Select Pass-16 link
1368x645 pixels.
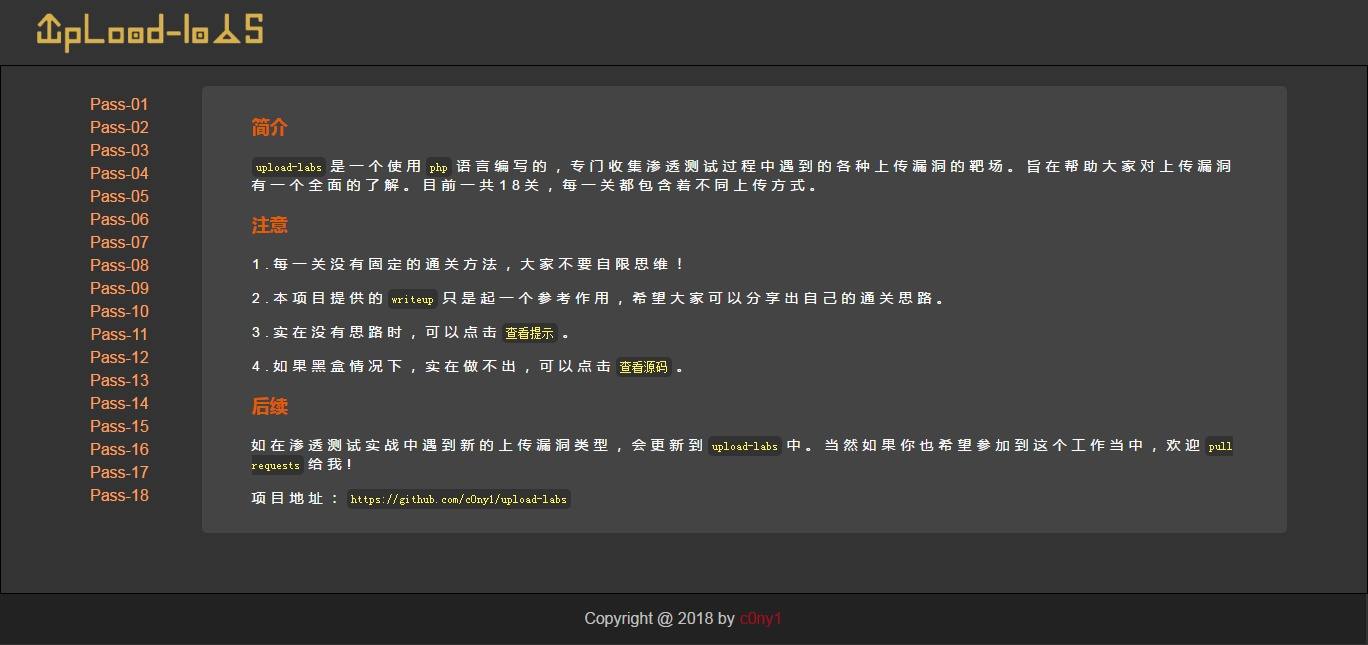(x=119, y=449)
